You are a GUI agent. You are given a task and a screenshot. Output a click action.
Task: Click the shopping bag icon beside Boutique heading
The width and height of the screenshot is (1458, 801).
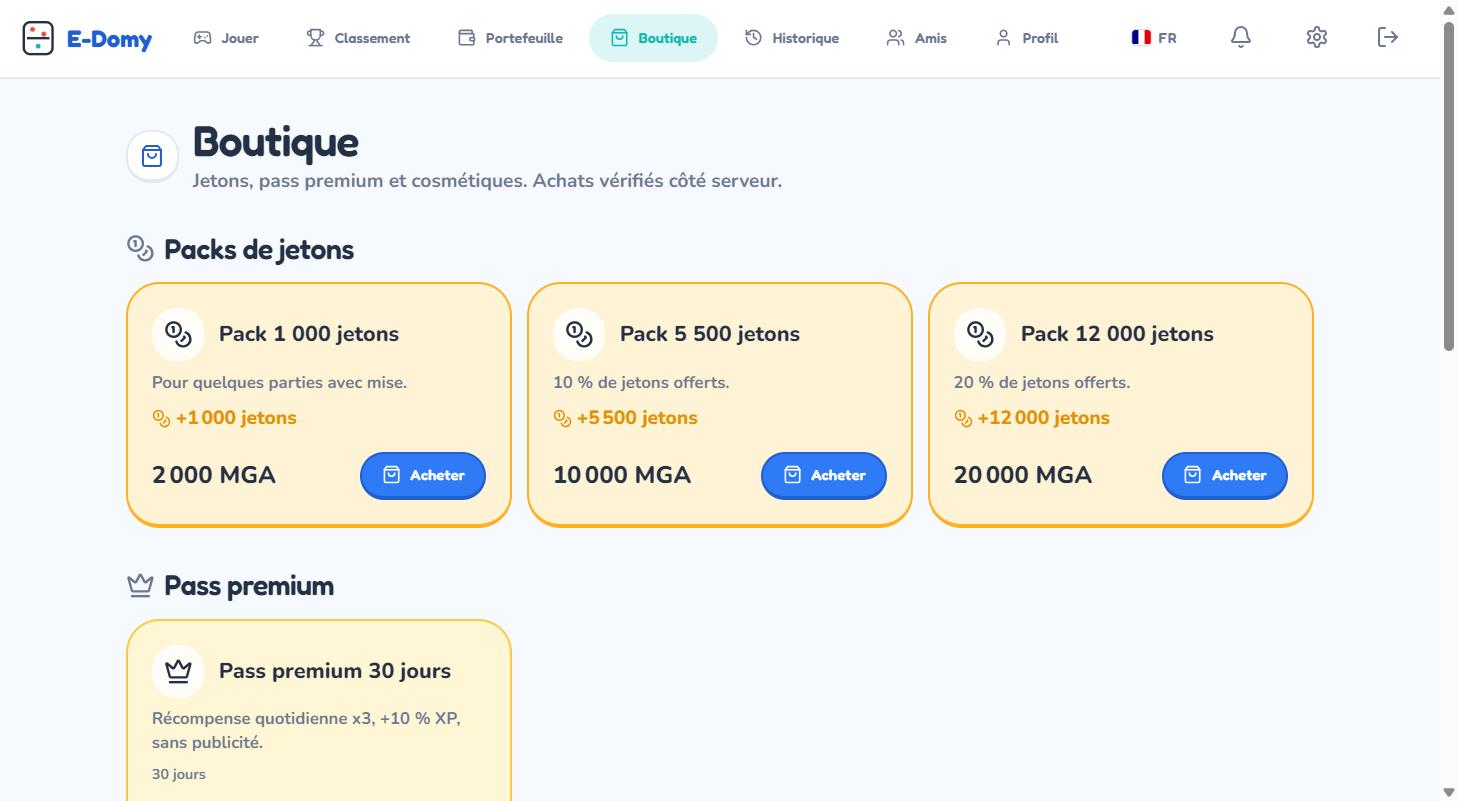(x=152, y=156)
